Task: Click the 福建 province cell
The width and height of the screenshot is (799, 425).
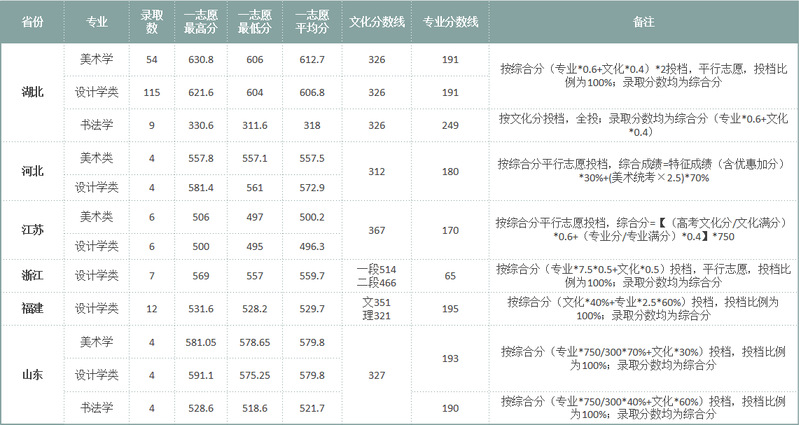Action: pos(32,308)
